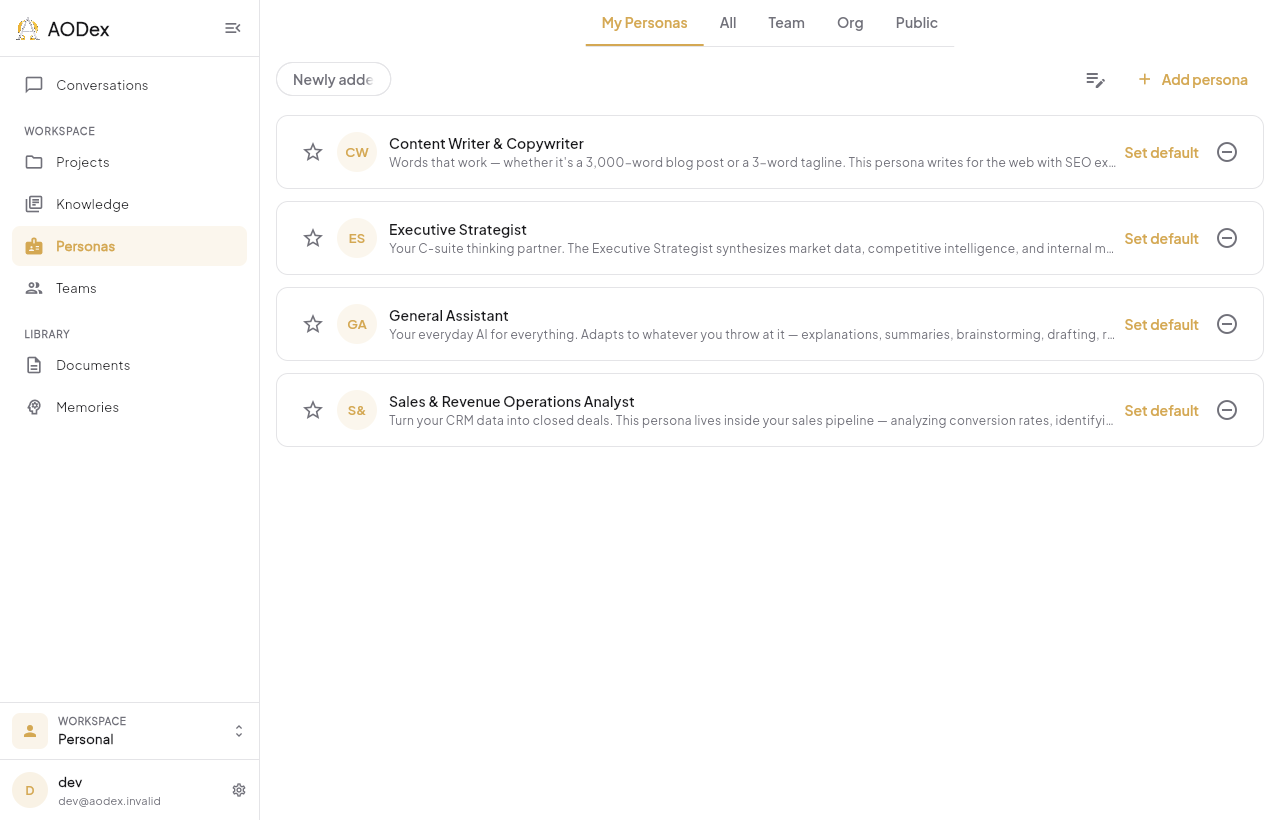Viewport: 1280px width, 820px height.
Task: Set Sales & Revenue Operations Analyst as default
Action: pos(1161,410)
